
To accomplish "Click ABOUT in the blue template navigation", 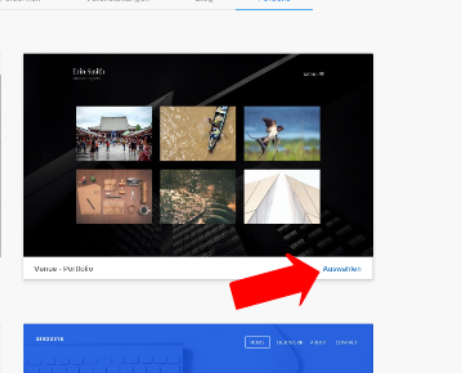I will point(318,342).
